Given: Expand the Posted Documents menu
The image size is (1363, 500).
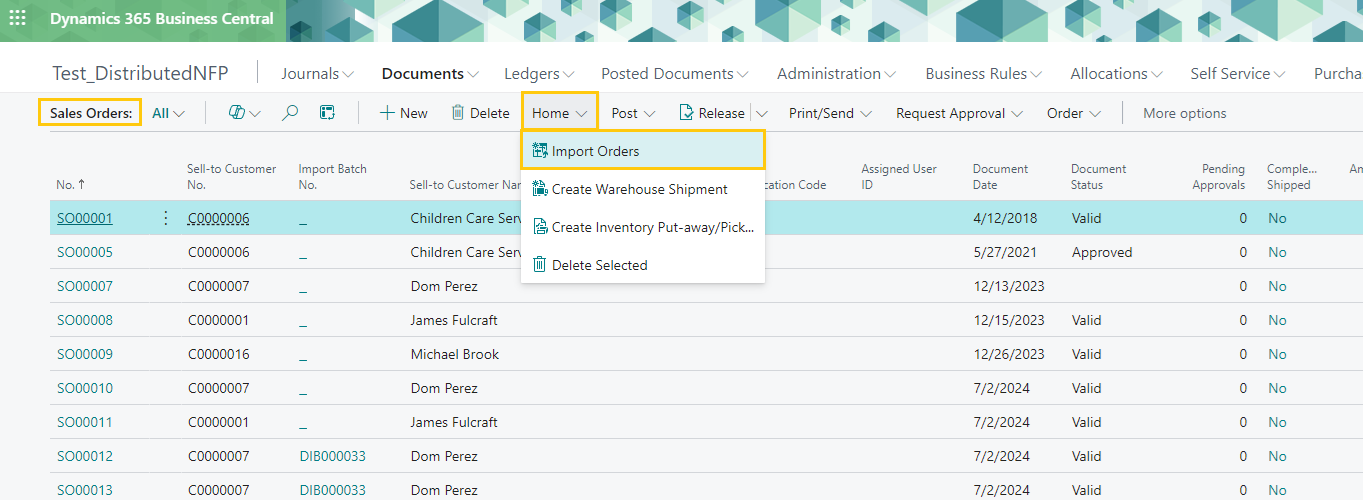Looking at the screenshot, I should tap(675, 74).
